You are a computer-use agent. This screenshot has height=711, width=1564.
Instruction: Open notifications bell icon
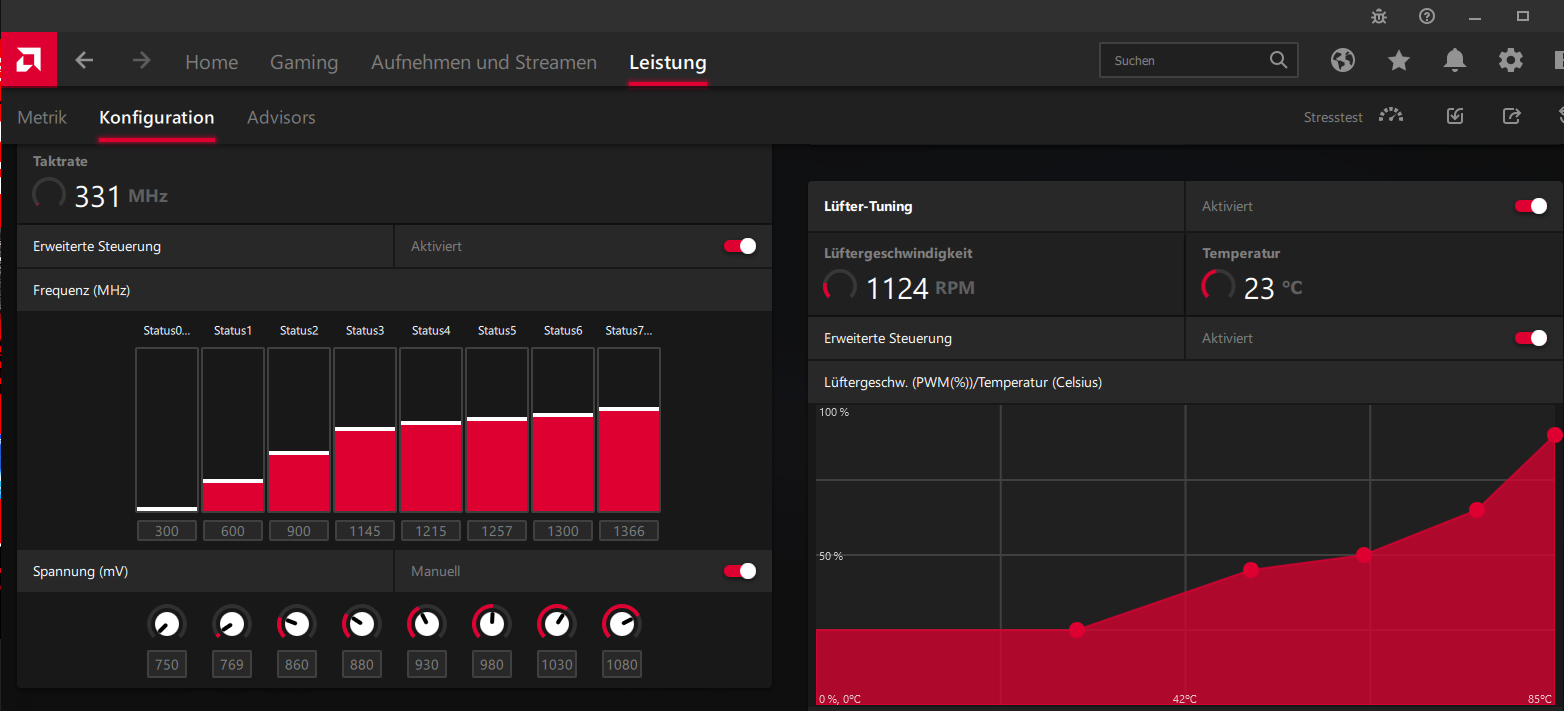pyautogui.click(x=1455, y=61)
